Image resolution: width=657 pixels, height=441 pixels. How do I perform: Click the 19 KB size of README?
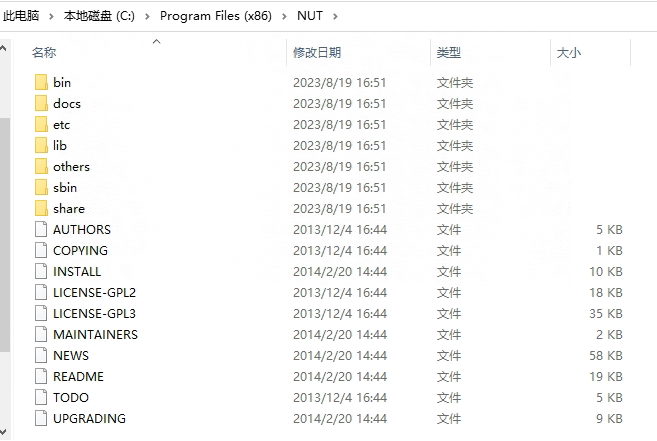point(606,376)
